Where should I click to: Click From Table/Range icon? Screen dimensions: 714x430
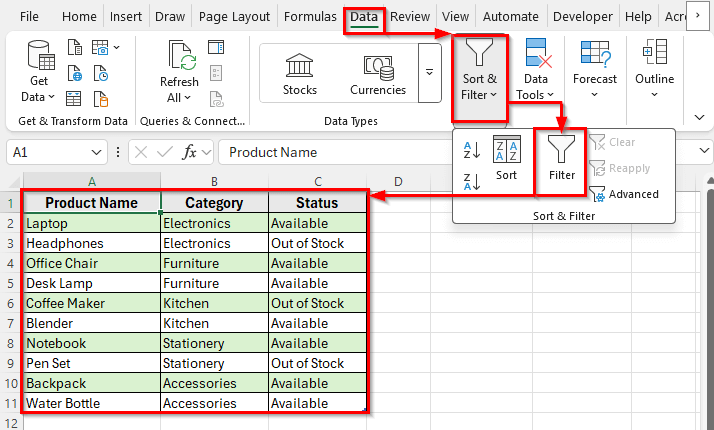74,98
